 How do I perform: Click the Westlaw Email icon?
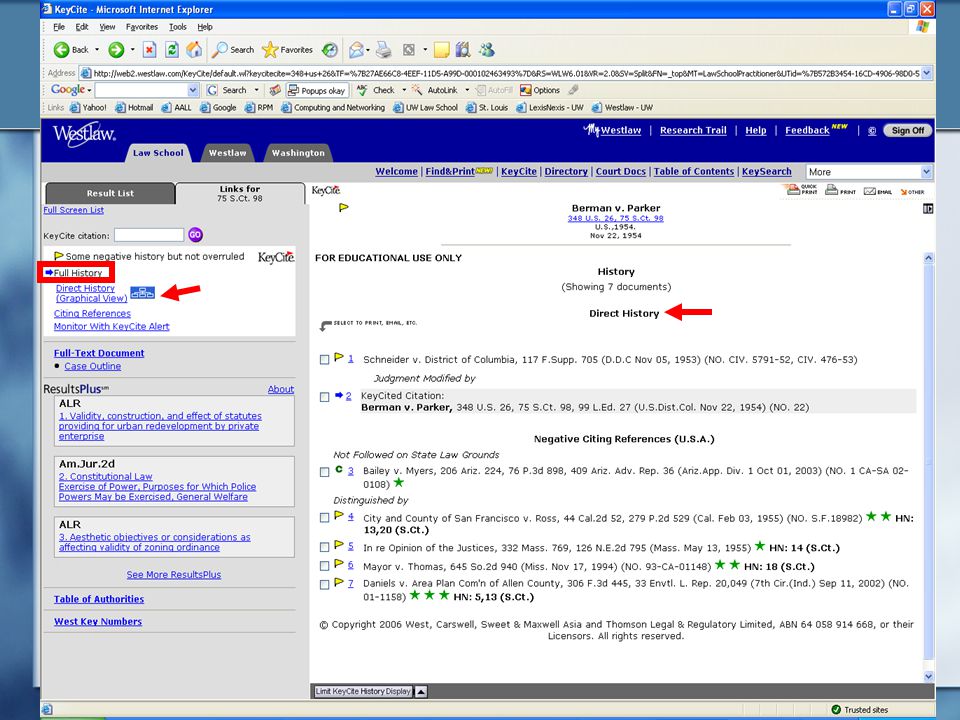(x=877, y=191)
